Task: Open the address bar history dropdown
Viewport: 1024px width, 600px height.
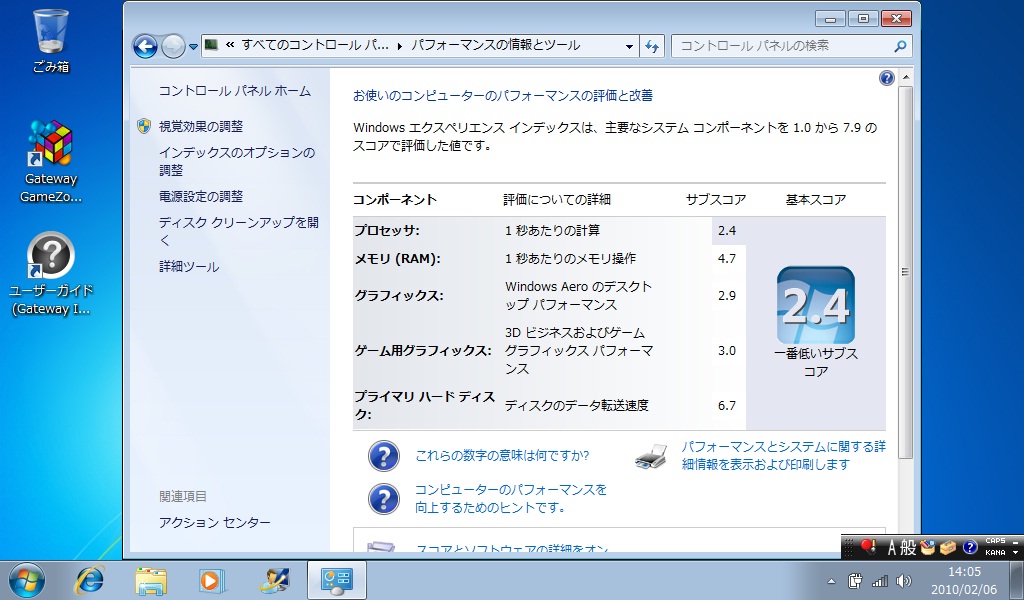Action: click(629, 47)
